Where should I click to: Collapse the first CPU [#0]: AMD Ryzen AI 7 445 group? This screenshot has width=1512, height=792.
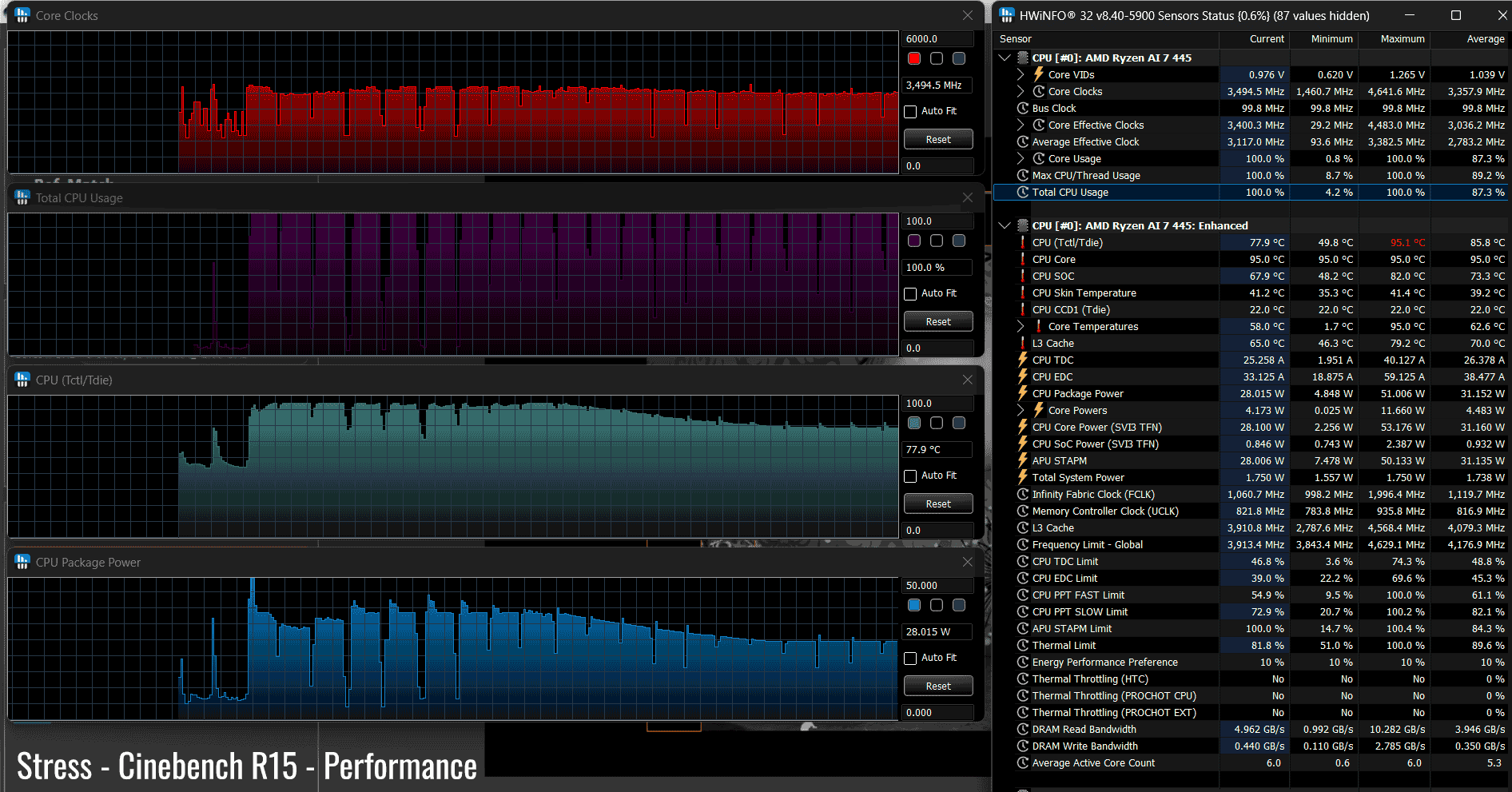[x=1005, y=58]
